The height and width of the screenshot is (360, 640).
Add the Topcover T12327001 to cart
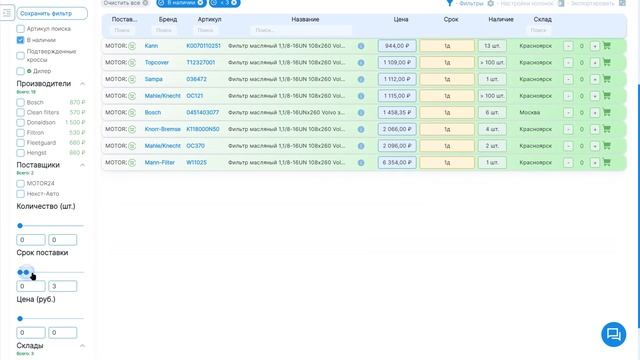point(607,62)
